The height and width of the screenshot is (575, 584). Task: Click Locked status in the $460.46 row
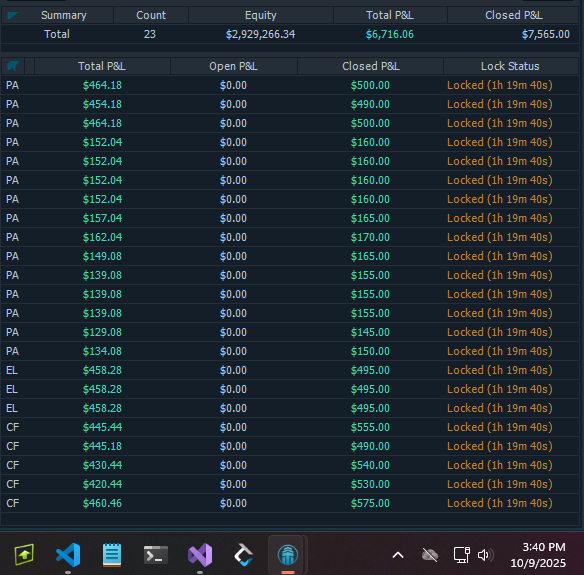point(499,503)
